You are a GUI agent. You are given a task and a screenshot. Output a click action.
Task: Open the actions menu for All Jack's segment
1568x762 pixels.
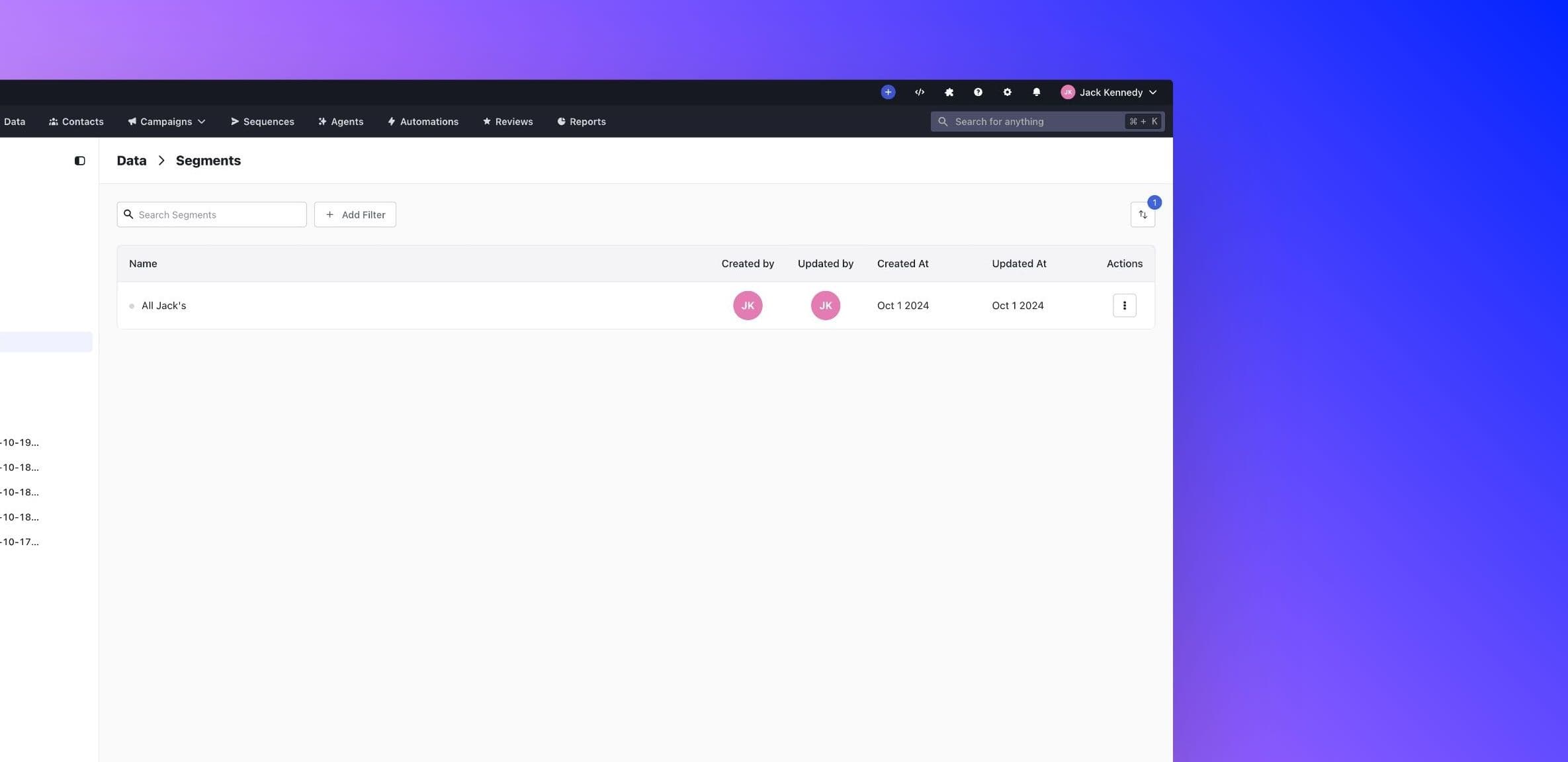[1123, 305]
